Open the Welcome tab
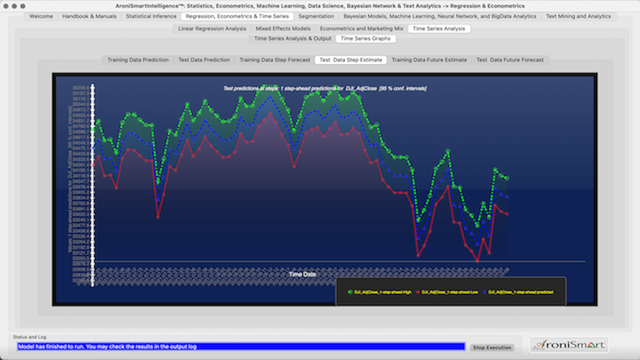Viewport: 640px width, 360px height. [x=41, y=16]
